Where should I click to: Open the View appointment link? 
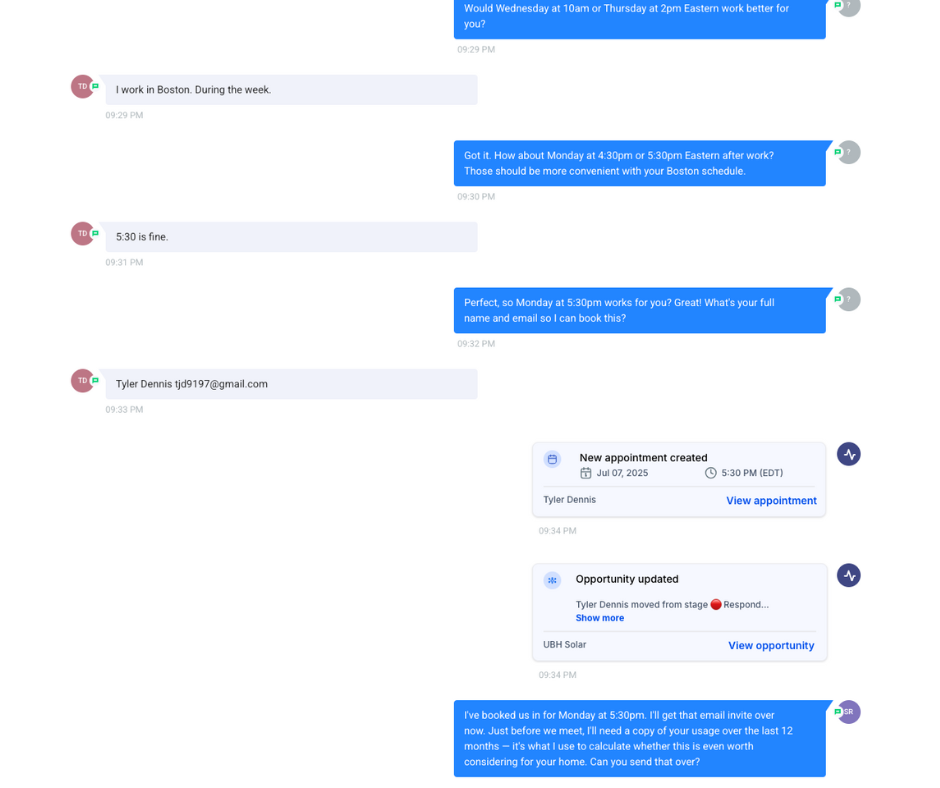(x=771, y=500)
